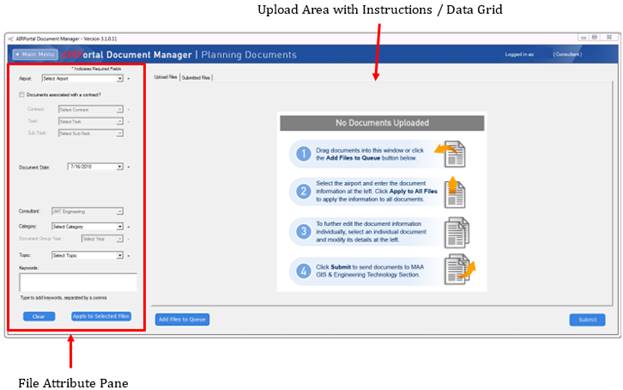
Task: Open the Select Sub Task dropdown
Action: click(91, 133)
